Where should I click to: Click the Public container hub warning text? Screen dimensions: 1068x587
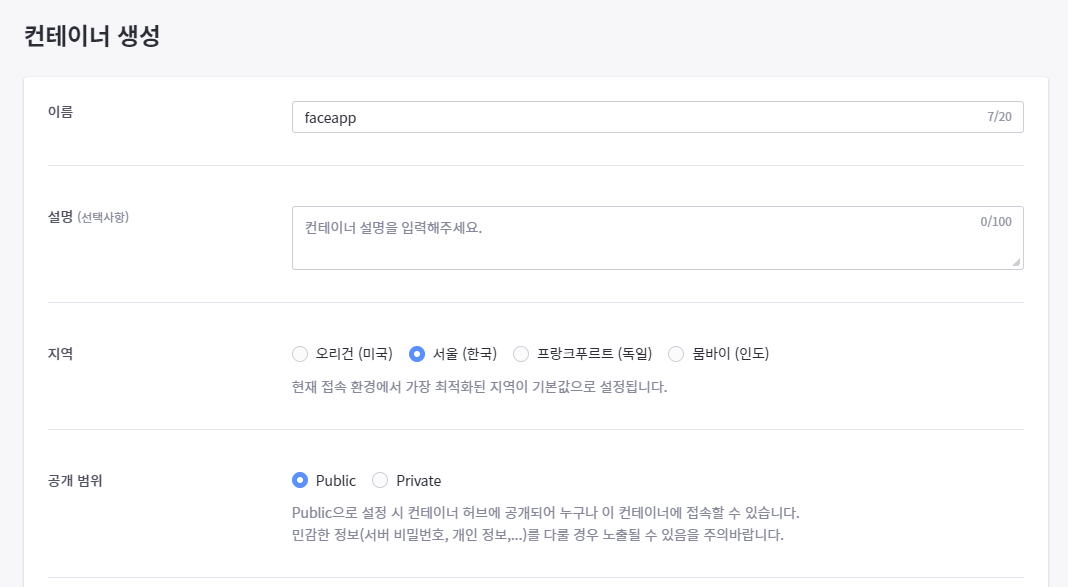click(x=546, y=513)
